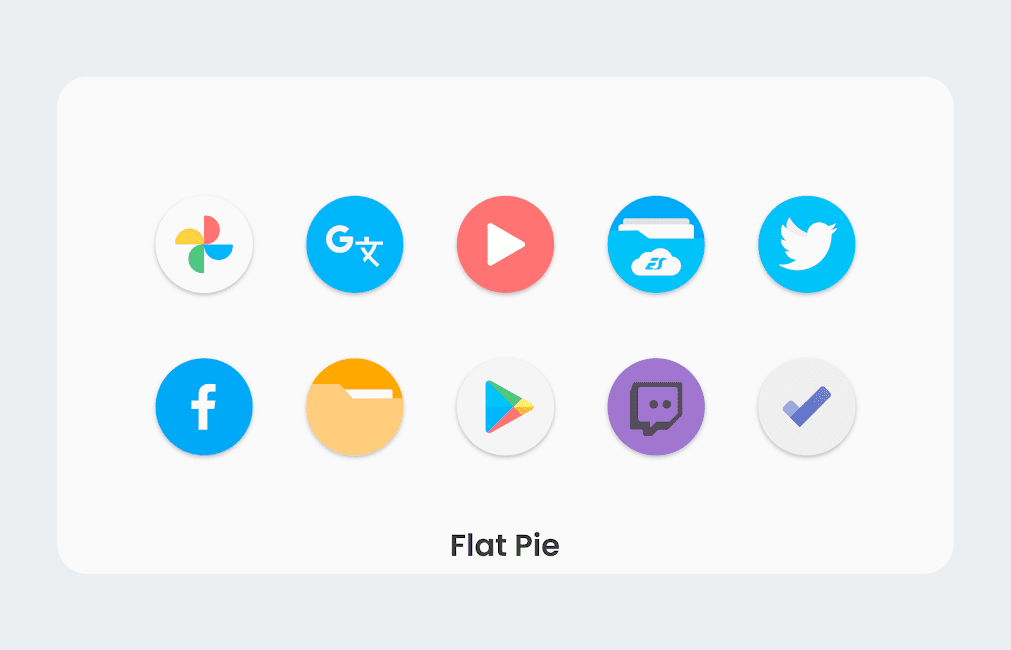Screen dimensions: 1011x650
Task: Click the blue check mark in To Do
Action: (807, 406)
